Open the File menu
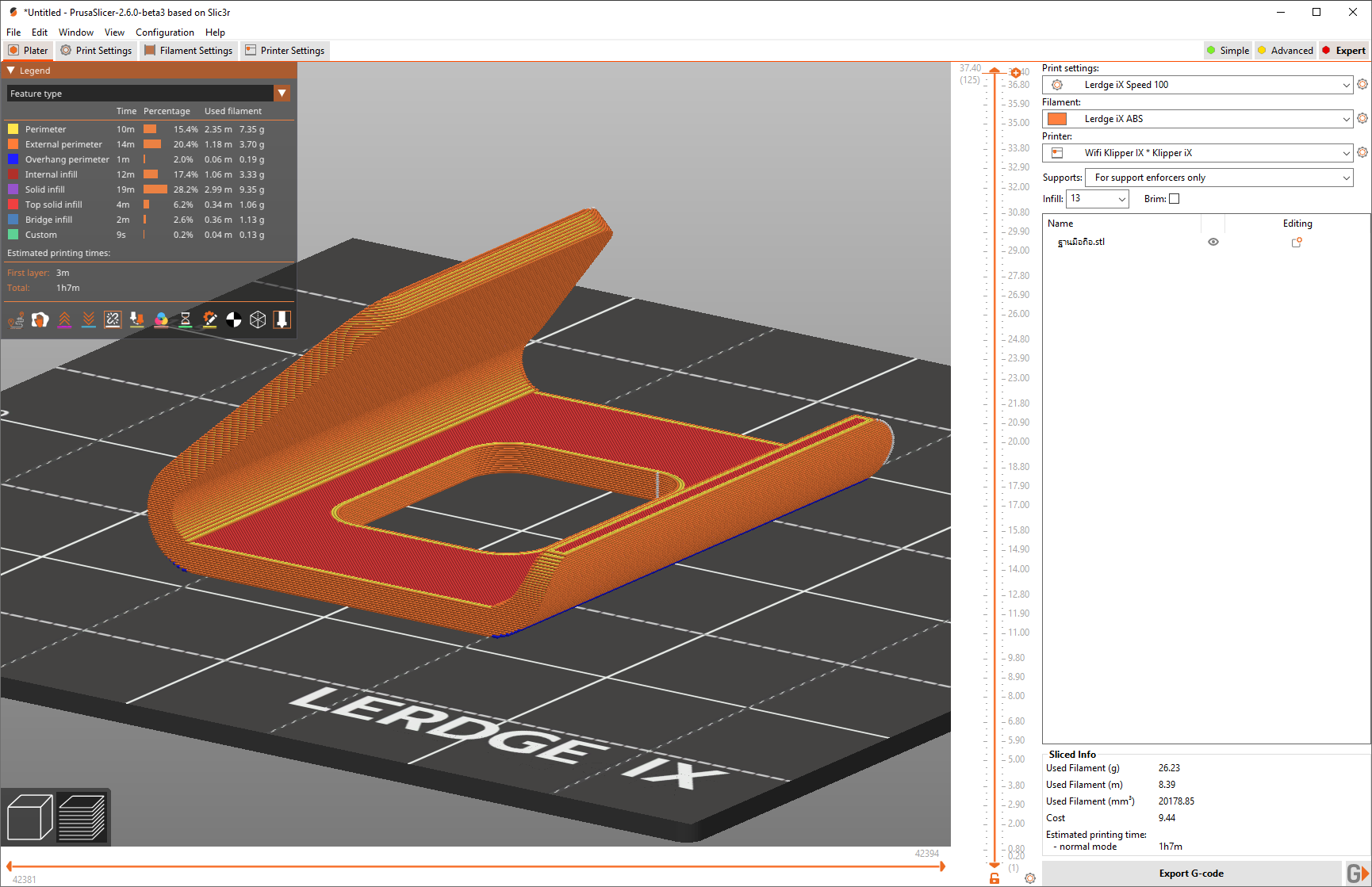Screen dimensions: 1372x887 click(x=13, y=32)
